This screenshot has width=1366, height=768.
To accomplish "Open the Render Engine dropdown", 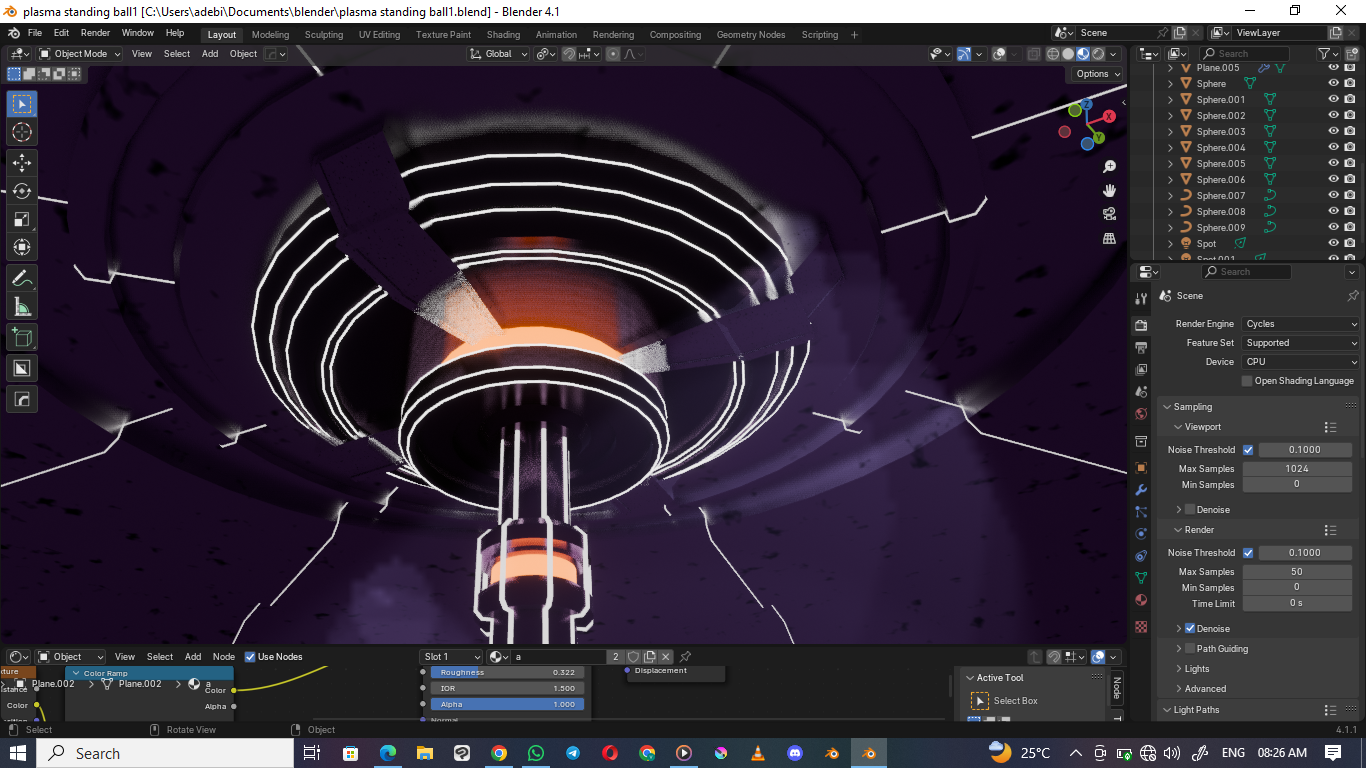I will click(1301, 324).
